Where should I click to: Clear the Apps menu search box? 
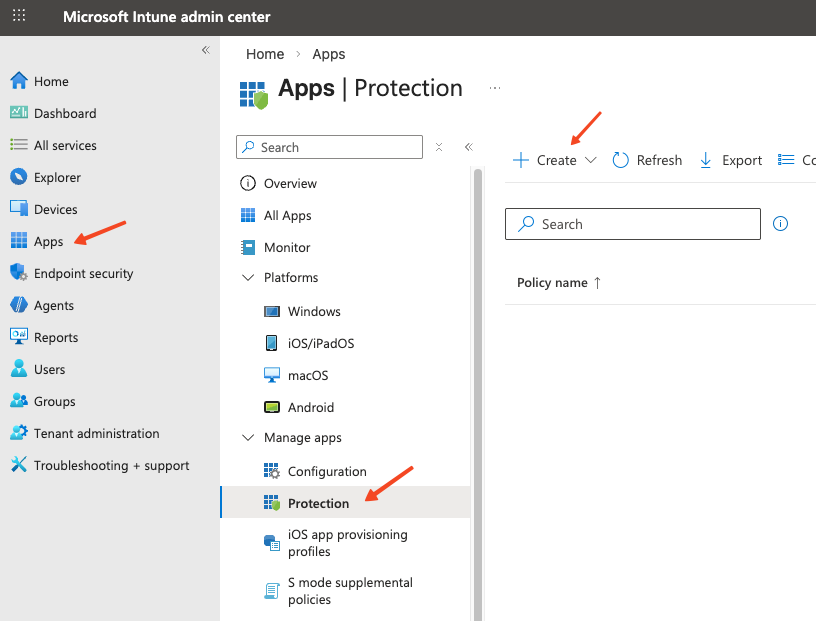[439, 147]
